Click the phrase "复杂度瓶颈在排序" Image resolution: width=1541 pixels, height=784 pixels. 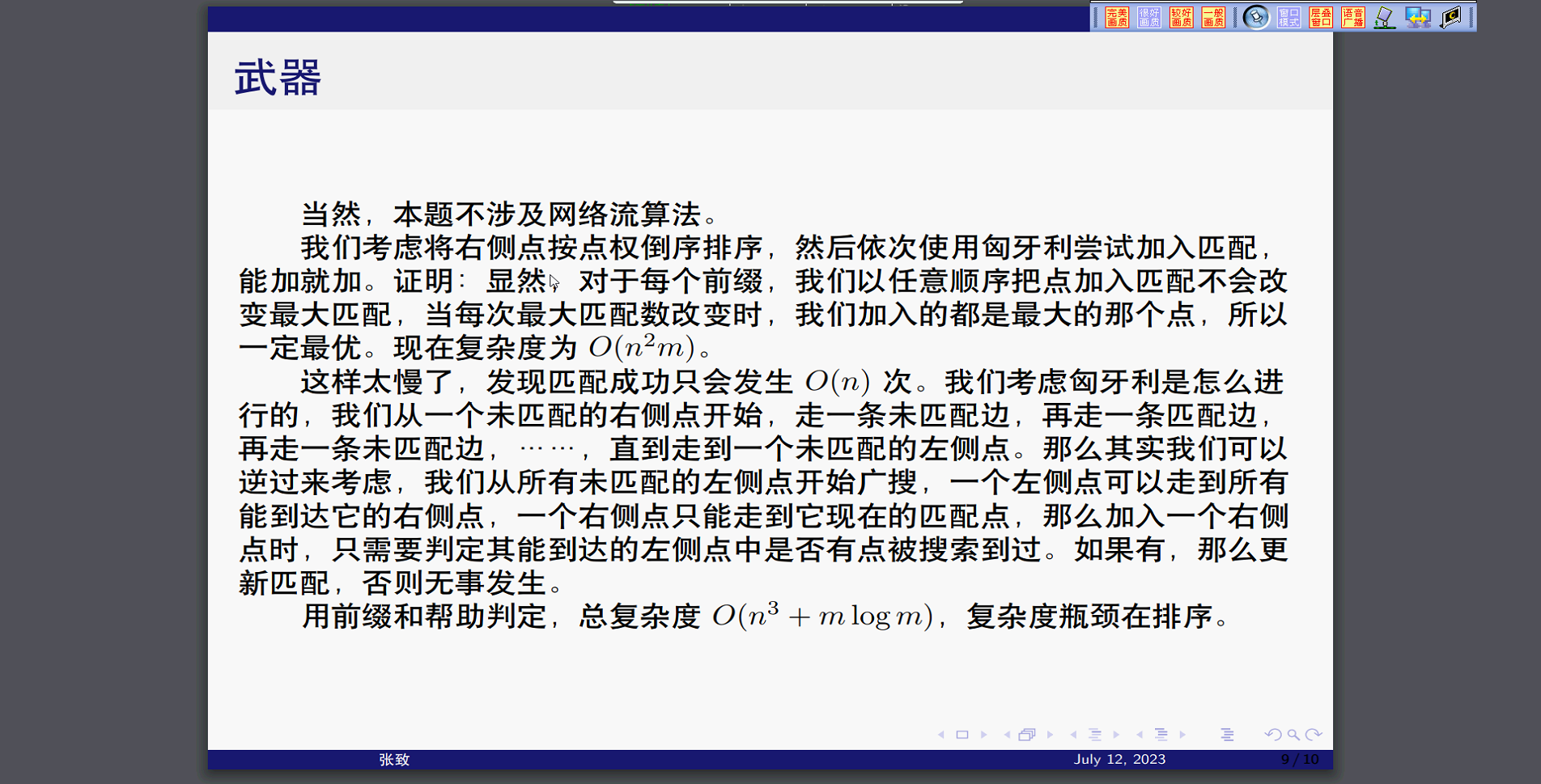point(1089,617)
